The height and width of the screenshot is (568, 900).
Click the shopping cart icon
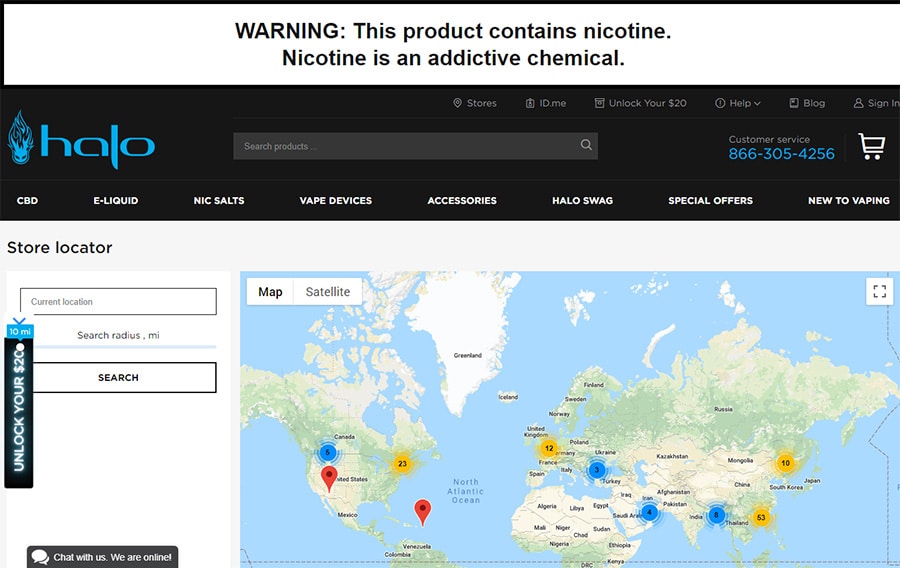(x=871, y=147)
